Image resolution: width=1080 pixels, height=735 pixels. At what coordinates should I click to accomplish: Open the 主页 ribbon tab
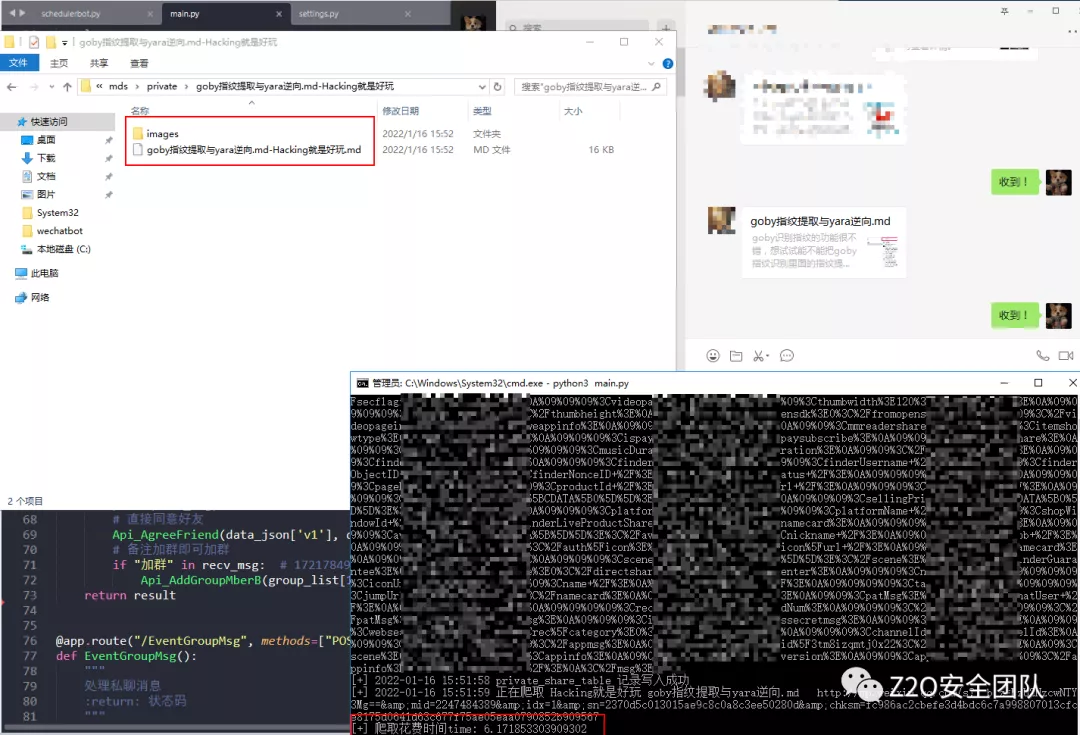59,63
